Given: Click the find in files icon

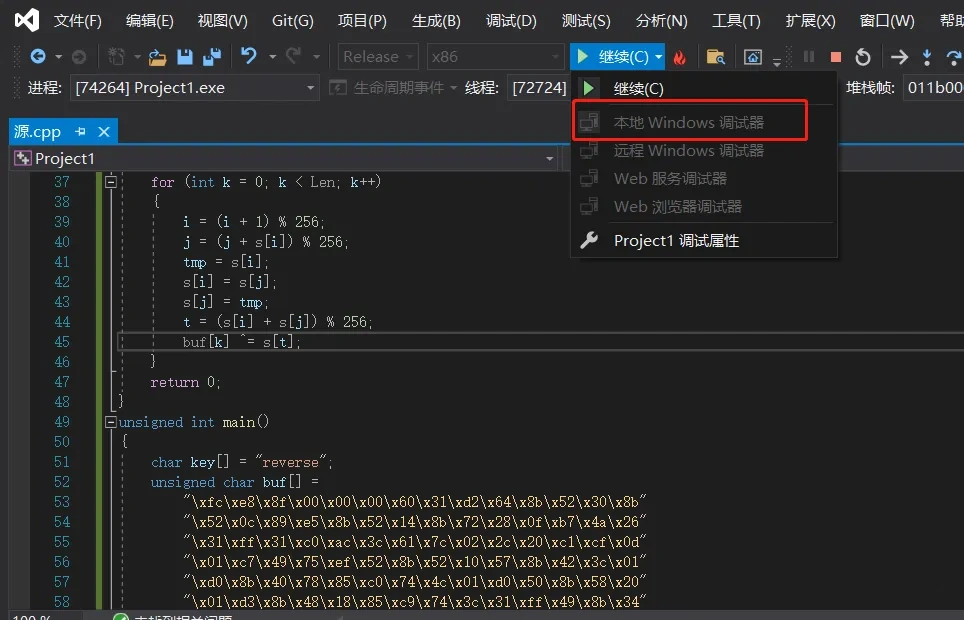Looking at the screenshot, I should pos(716,57).
